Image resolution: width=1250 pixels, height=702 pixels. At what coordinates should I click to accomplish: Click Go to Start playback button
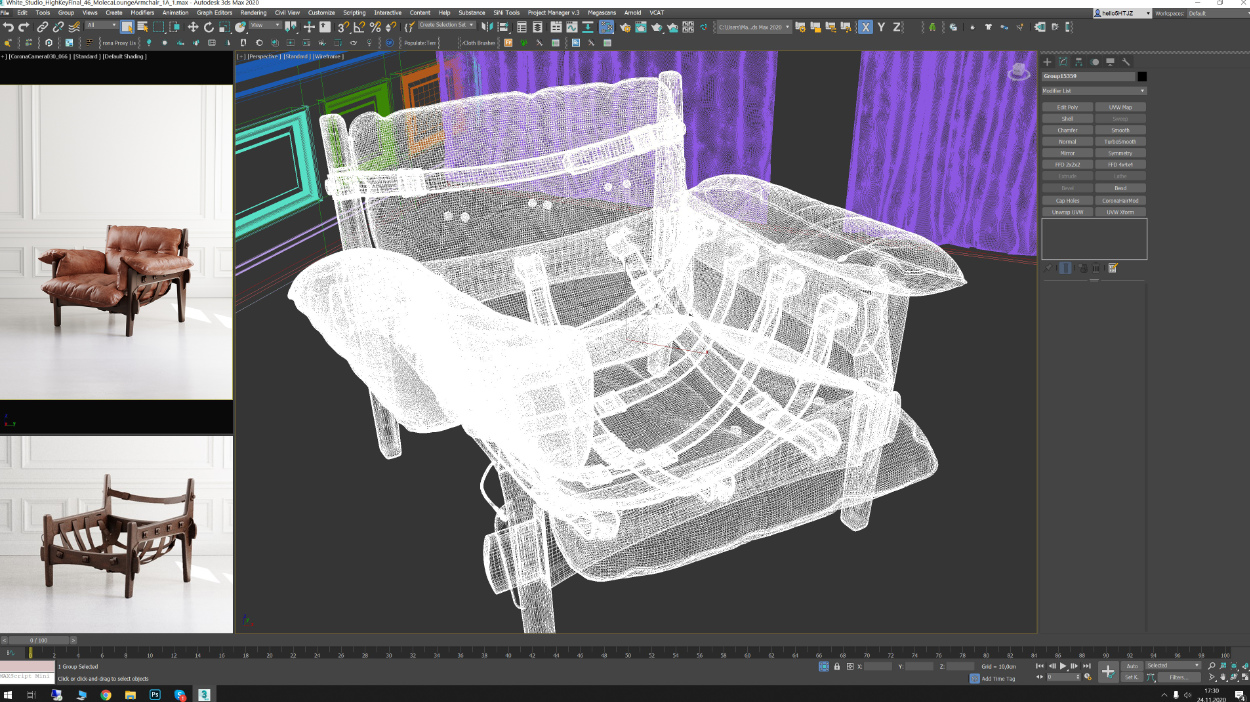click(1040, 666)
